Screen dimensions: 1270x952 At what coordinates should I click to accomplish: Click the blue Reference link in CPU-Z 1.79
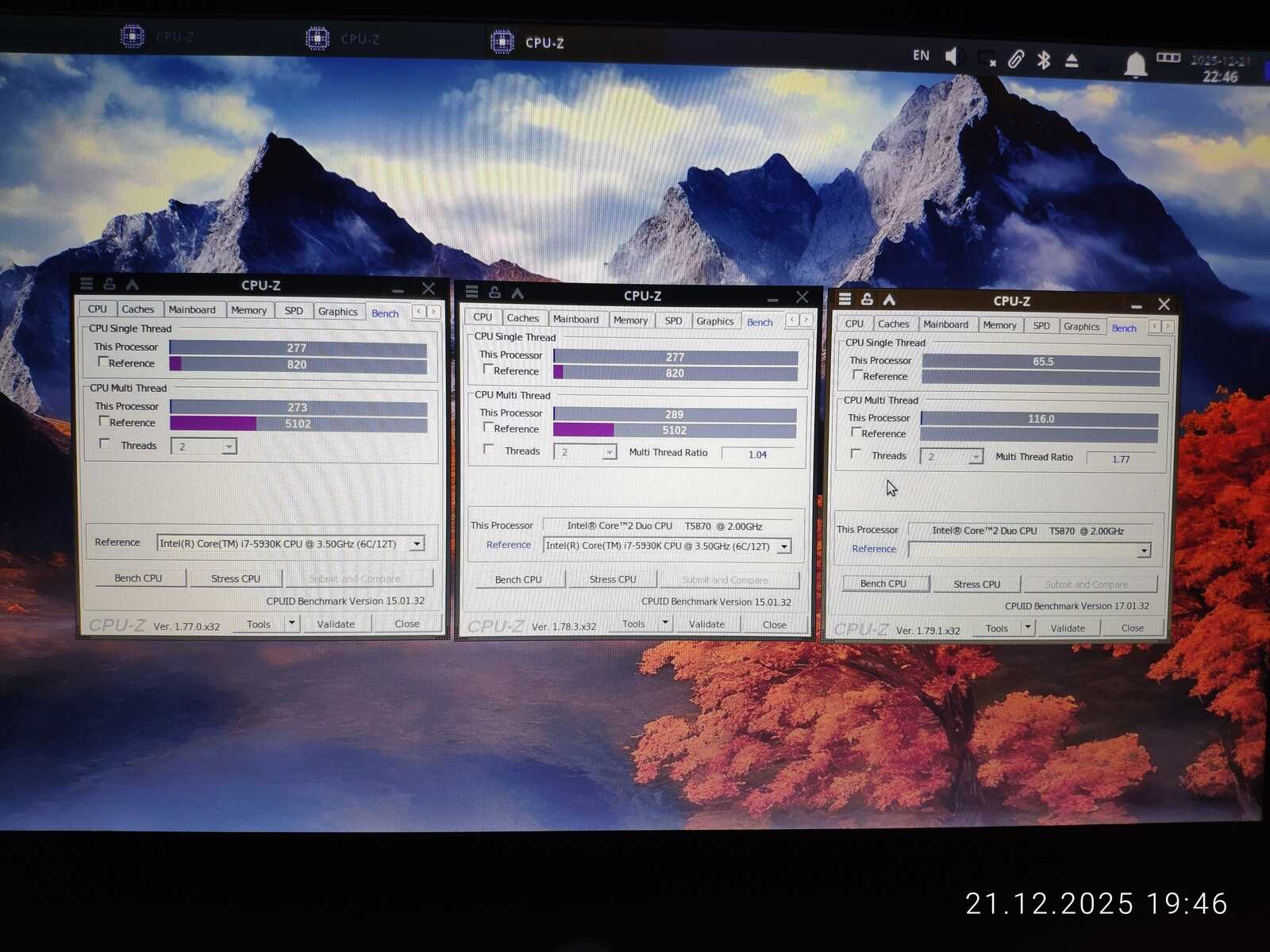pos(874,548)
